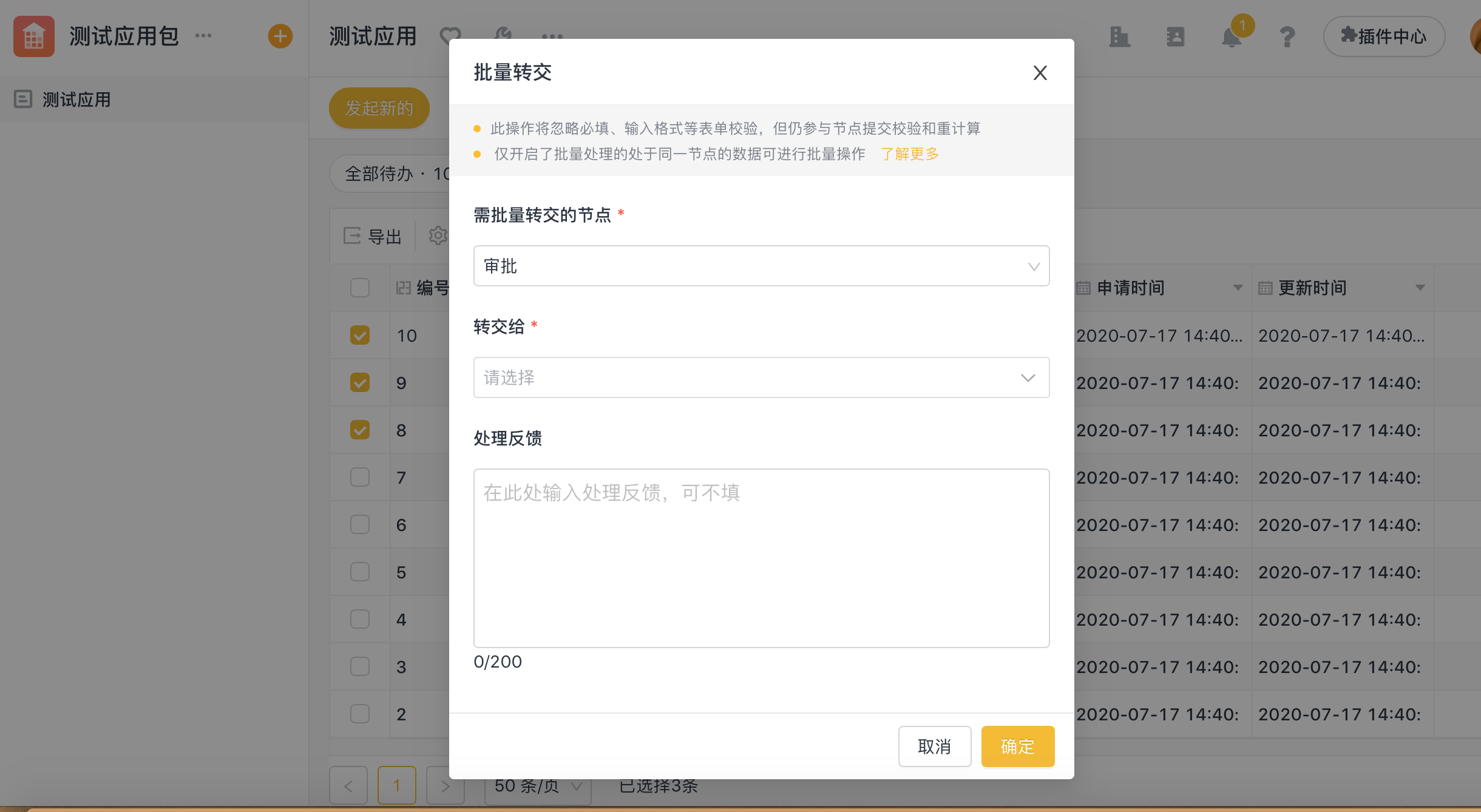Check the checkbox for row 5
Image resolution: width=1481 pixels, height=812 pixels.
point(360,572)
